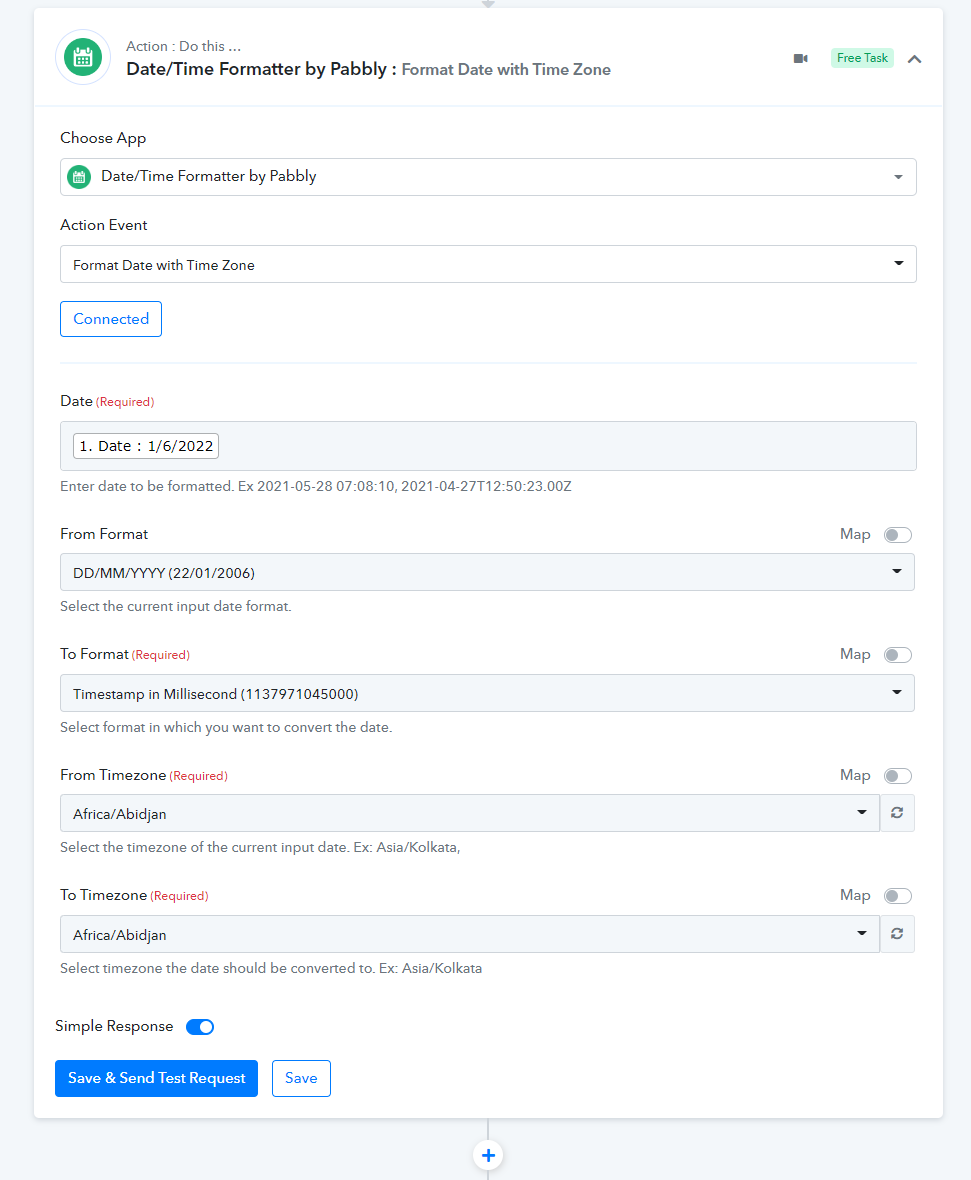Click inside the Date input field
This screenshot has height=1180, width=971.
tap(560, 446)
